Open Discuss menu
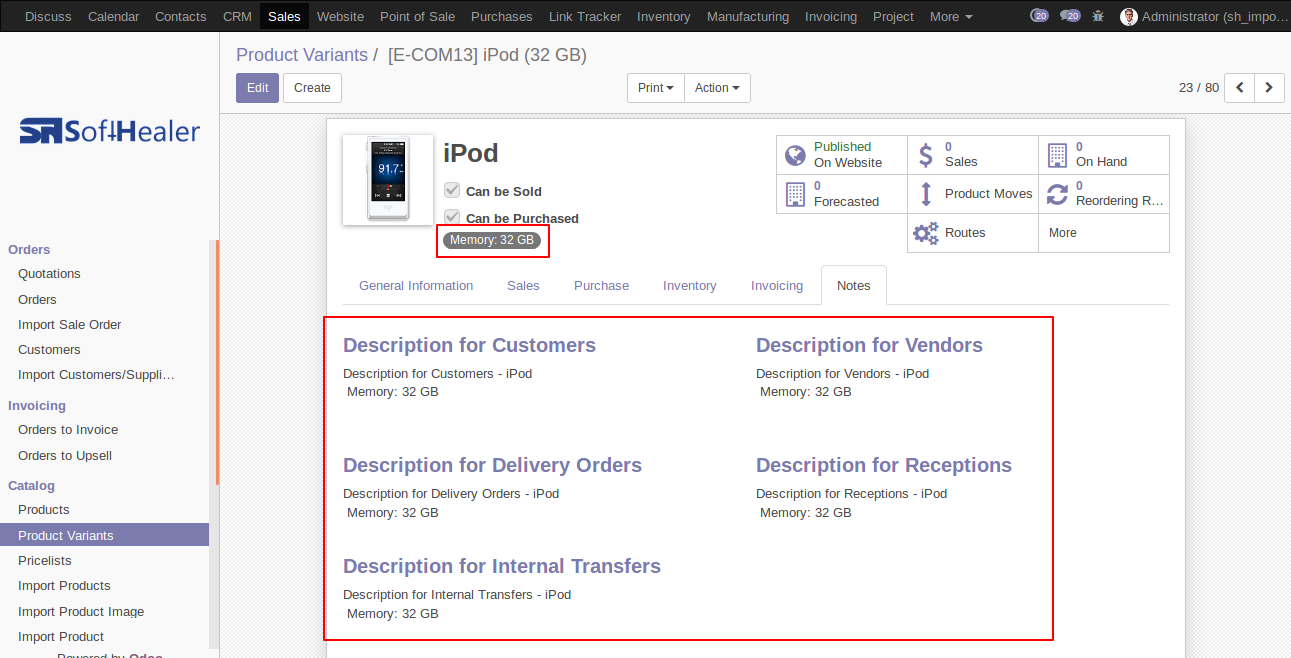Viewport: 1291px width, 658px height. coord(48,16)
